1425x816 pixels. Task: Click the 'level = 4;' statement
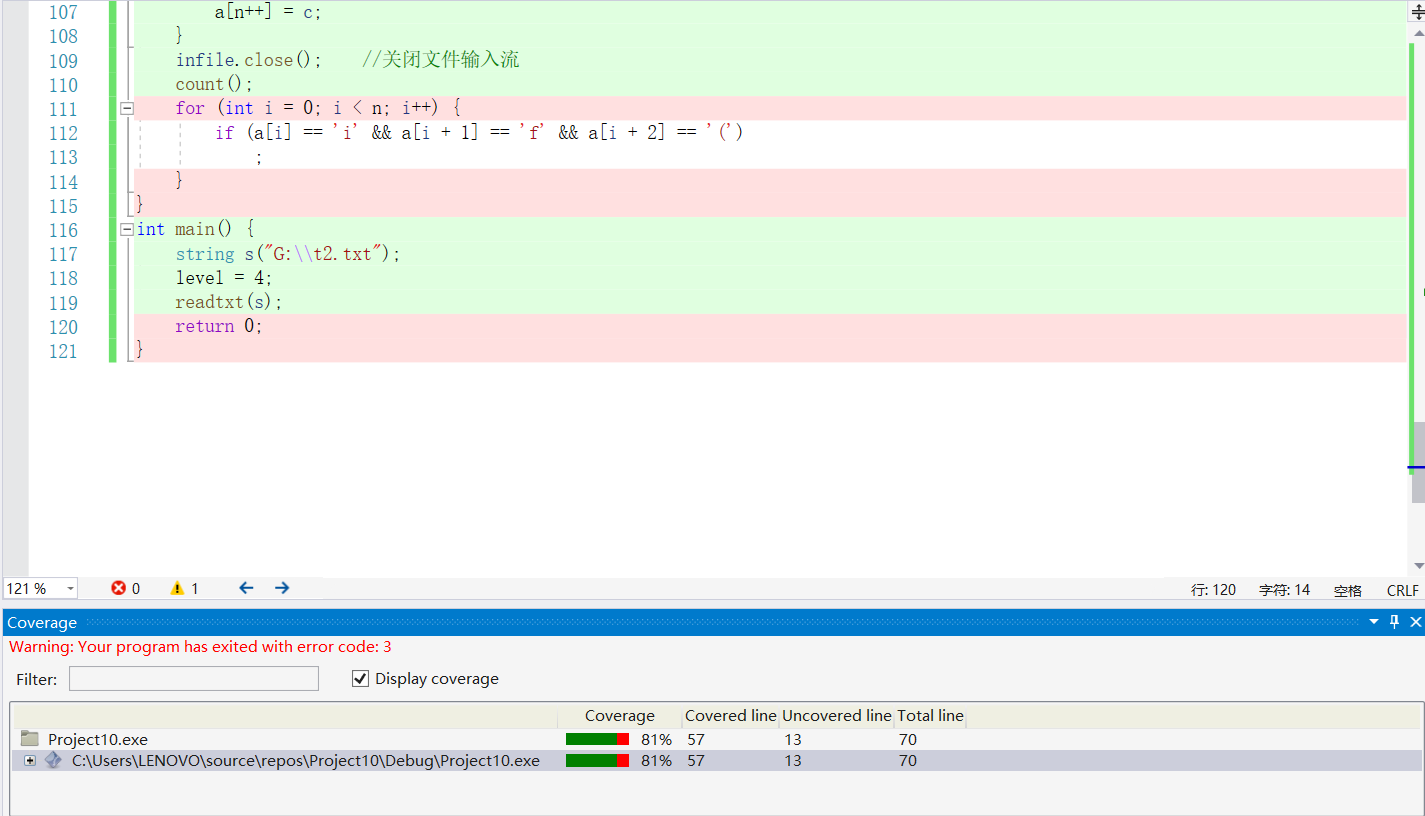tap(224, 278)
